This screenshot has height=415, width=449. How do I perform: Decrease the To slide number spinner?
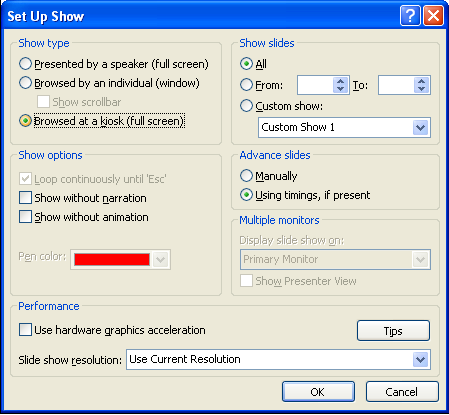[x=421, y=89]
